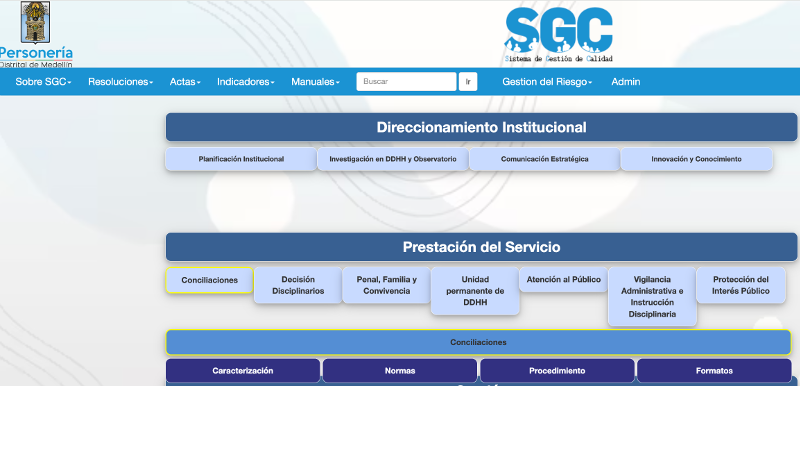Open the Formatos tab
The image size is (800, 450).
714,371
